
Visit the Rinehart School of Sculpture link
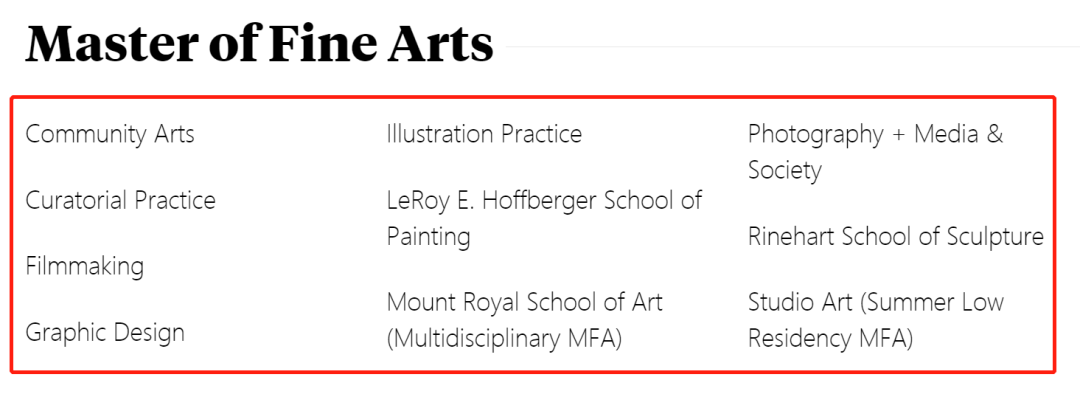coord(896,237)
